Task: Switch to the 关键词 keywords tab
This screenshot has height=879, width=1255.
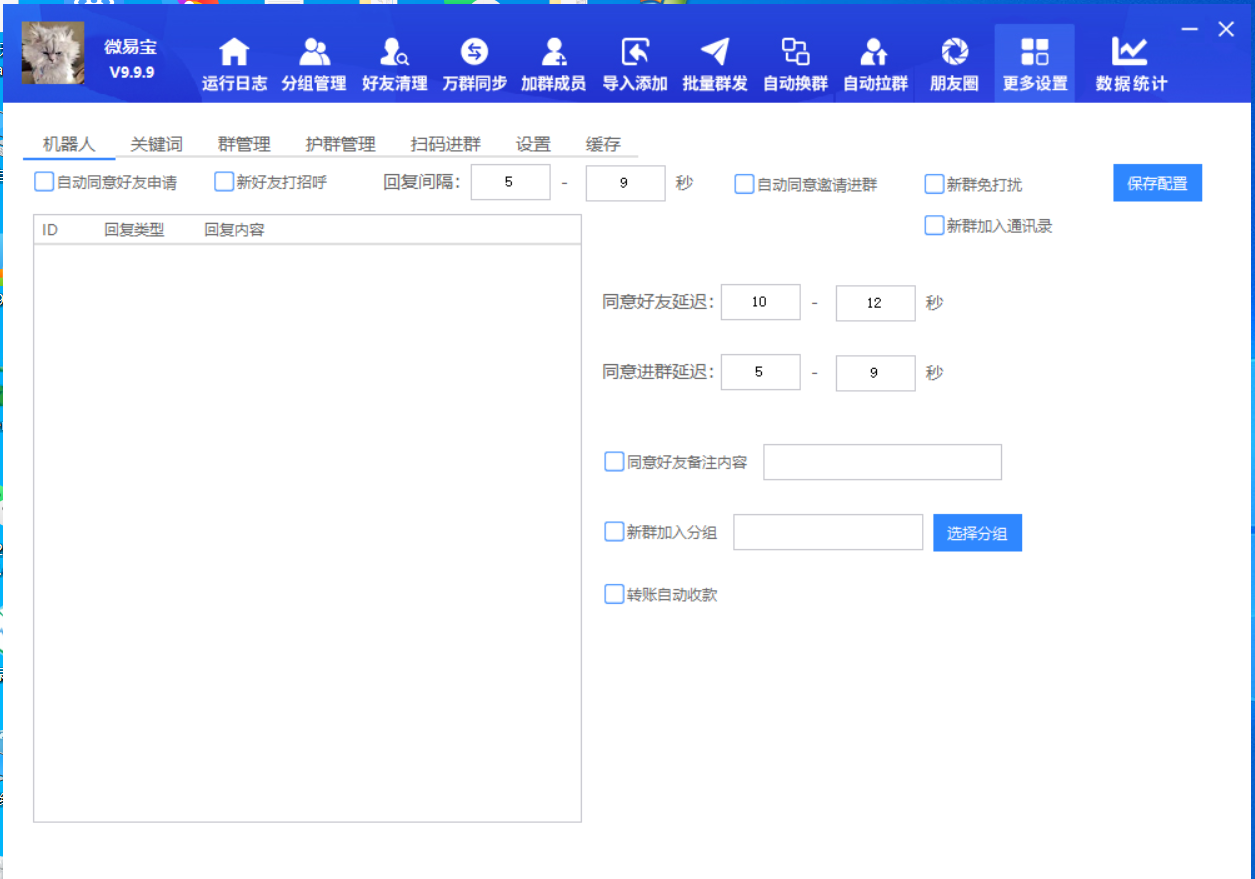Action: click(155, 143)
